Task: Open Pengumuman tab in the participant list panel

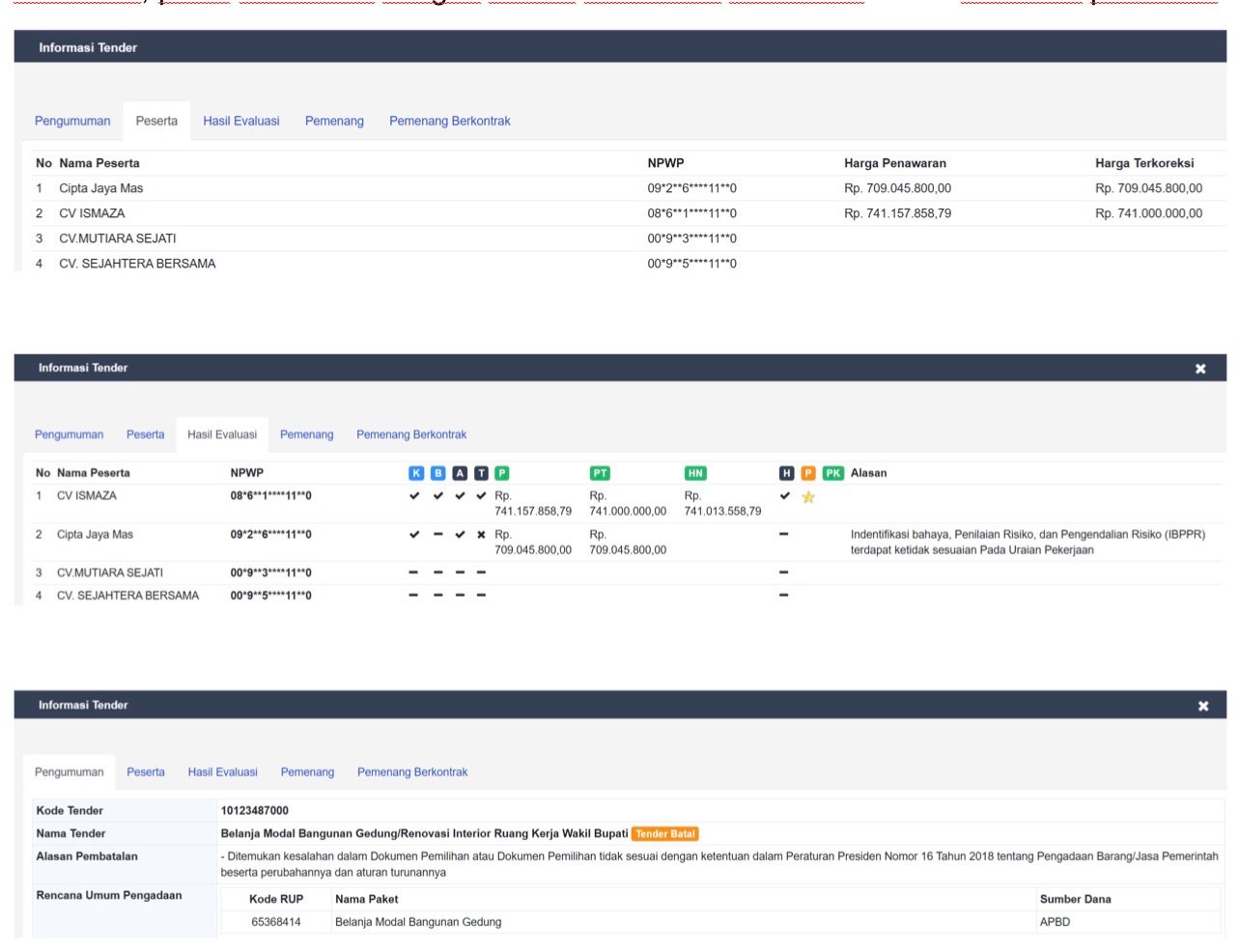Action: (x=72, y=121)
